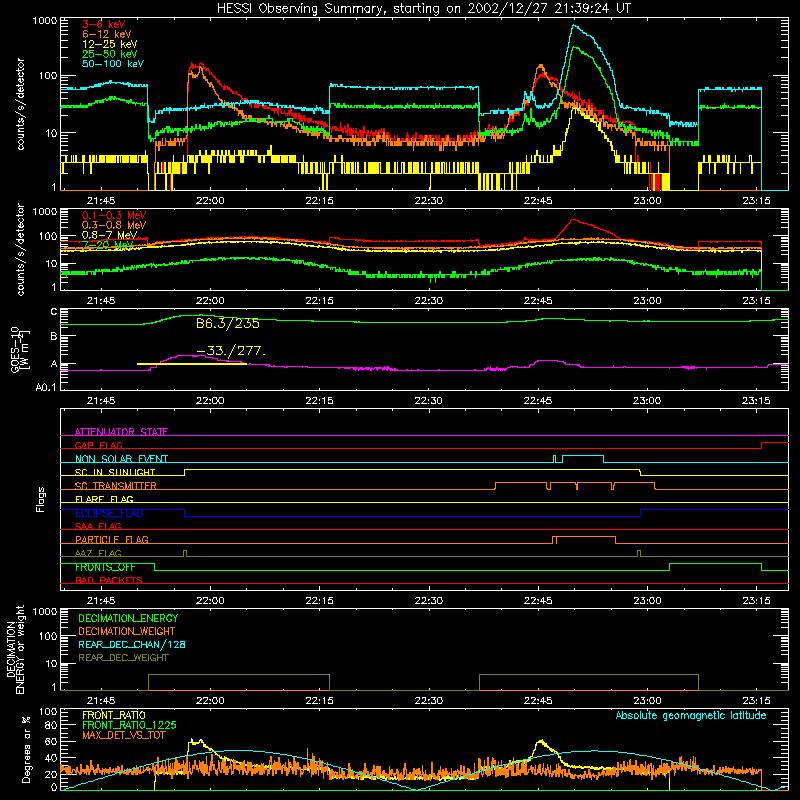Select the PARTICLE_FLAG label

tap(112, 539)
